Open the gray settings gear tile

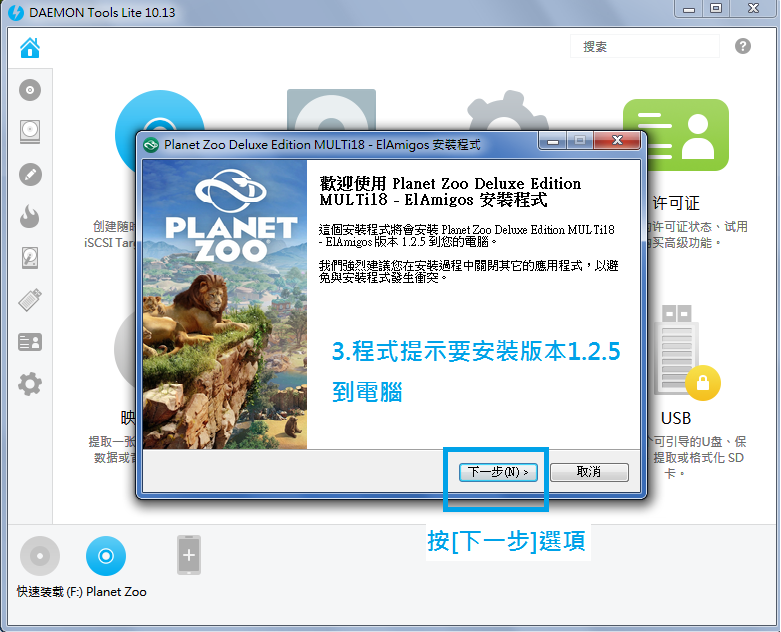coord(507,112)
